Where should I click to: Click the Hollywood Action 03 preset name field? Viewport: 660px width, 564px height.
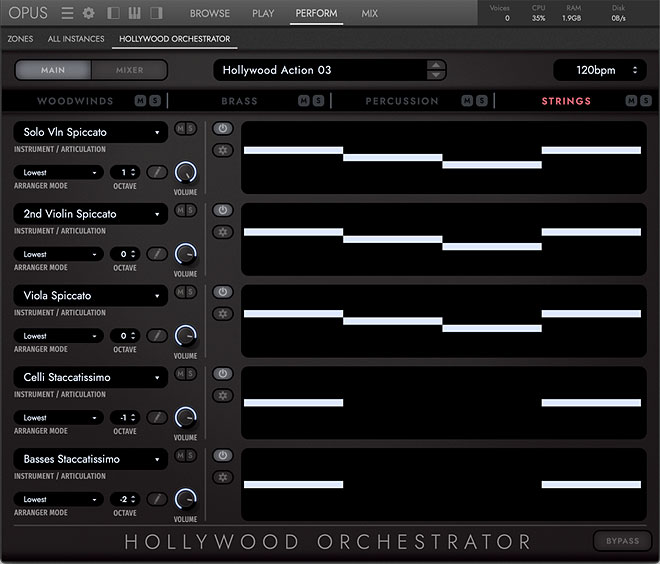320,70
